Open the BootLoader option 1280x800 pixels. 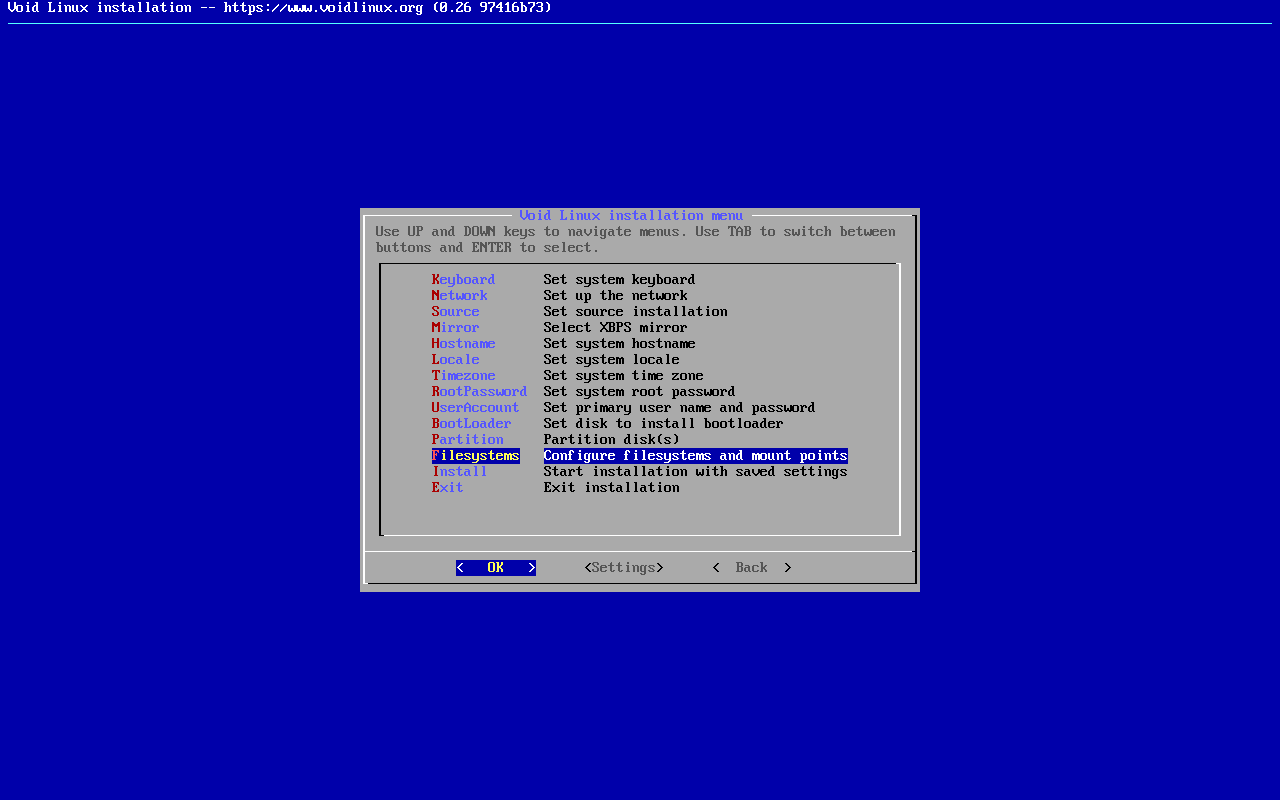472,424
